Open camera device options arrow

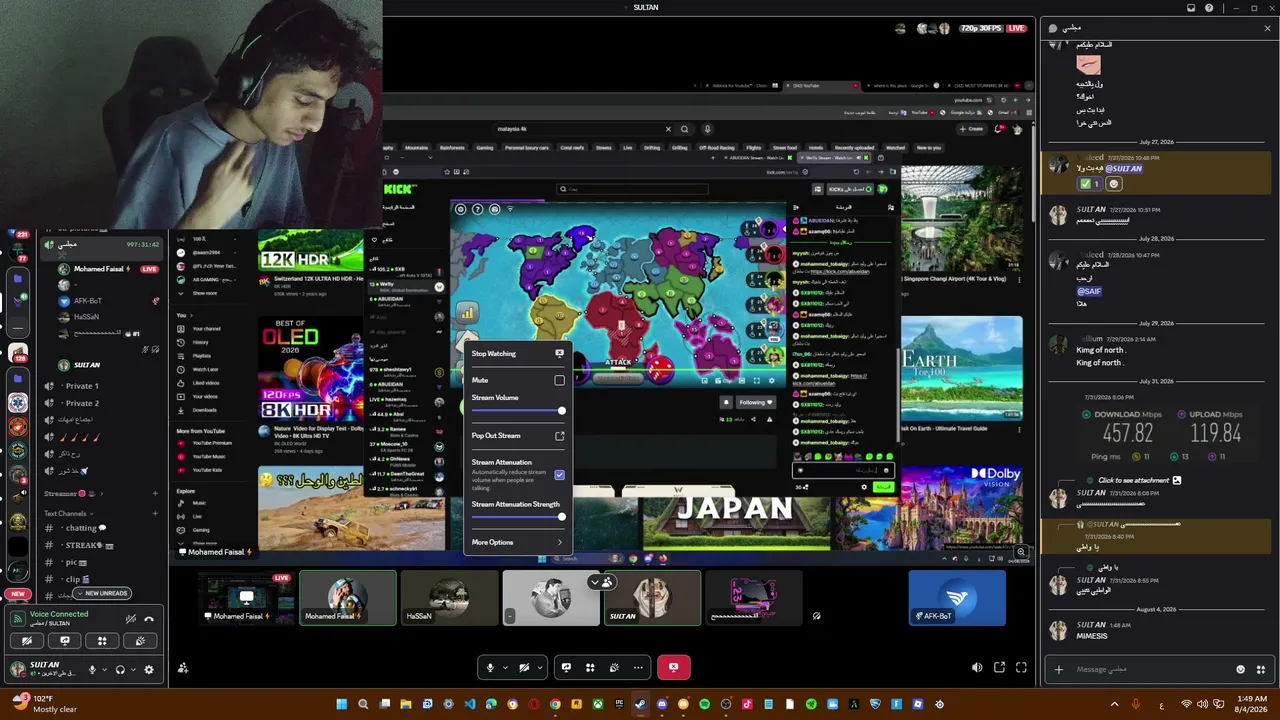pyautogui.click(x=541, y=668)
